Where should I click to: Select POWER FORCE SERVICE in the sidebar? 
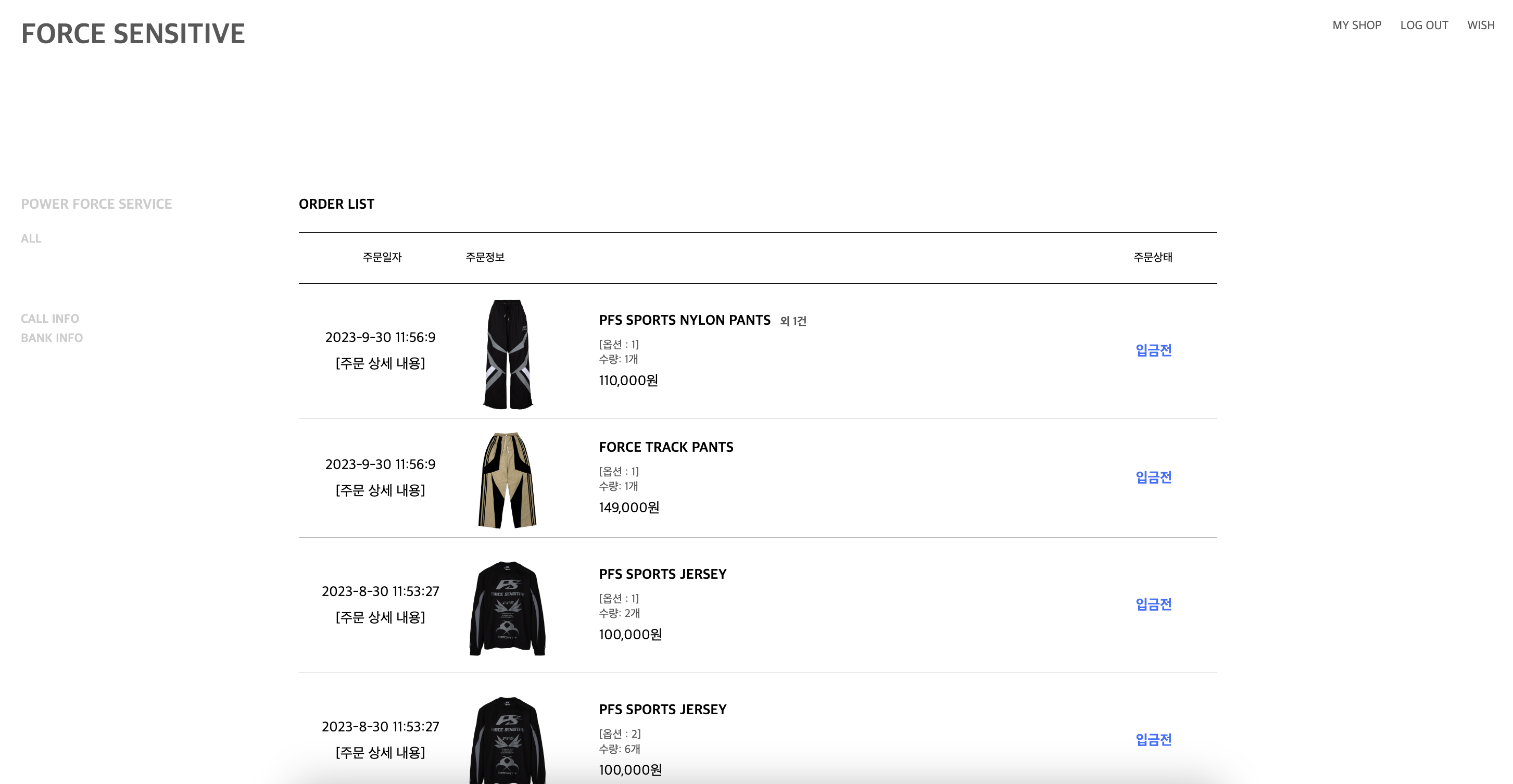96,204
